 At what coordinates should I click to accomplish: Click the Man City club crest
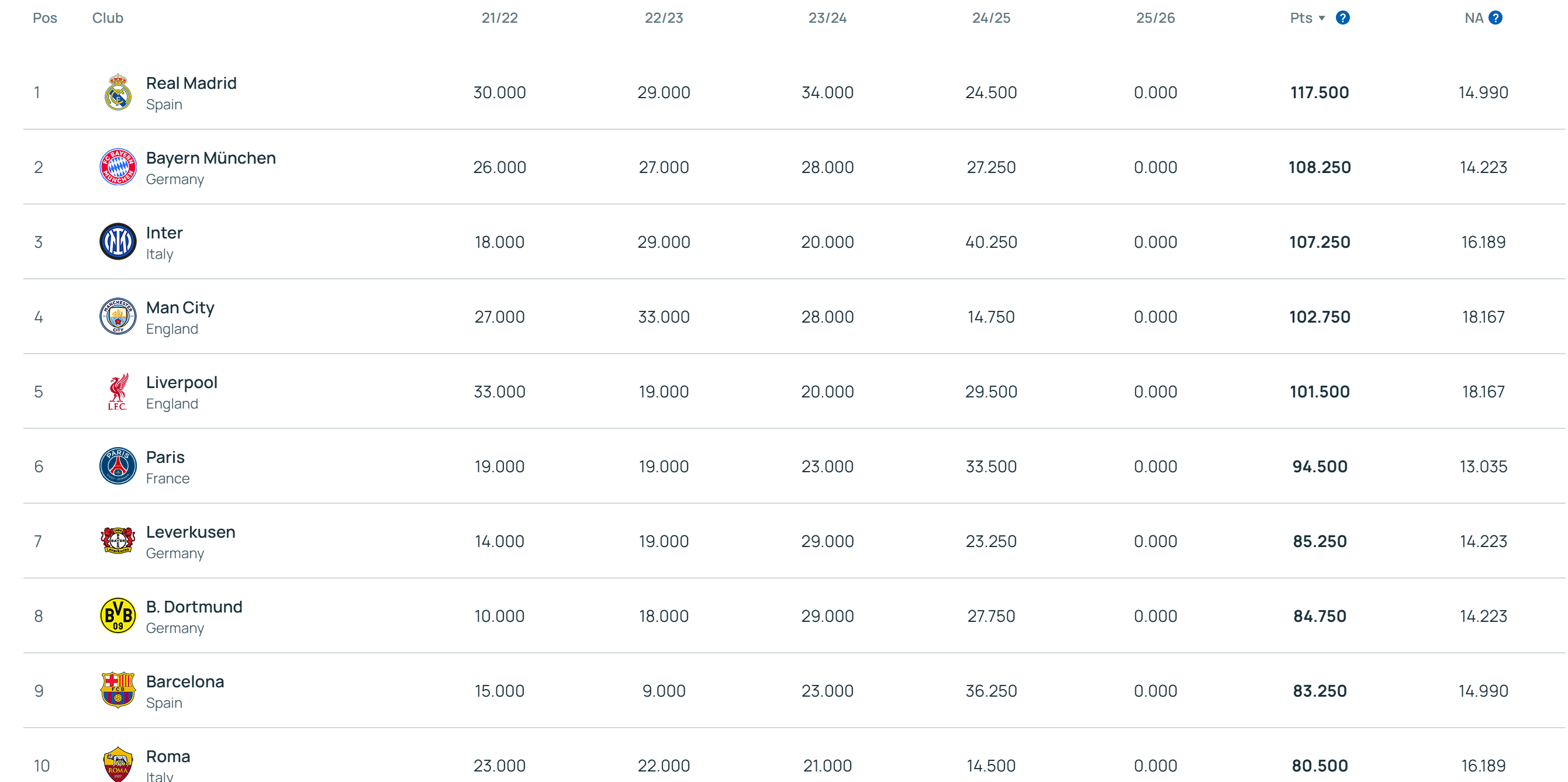tap(118, 316)
